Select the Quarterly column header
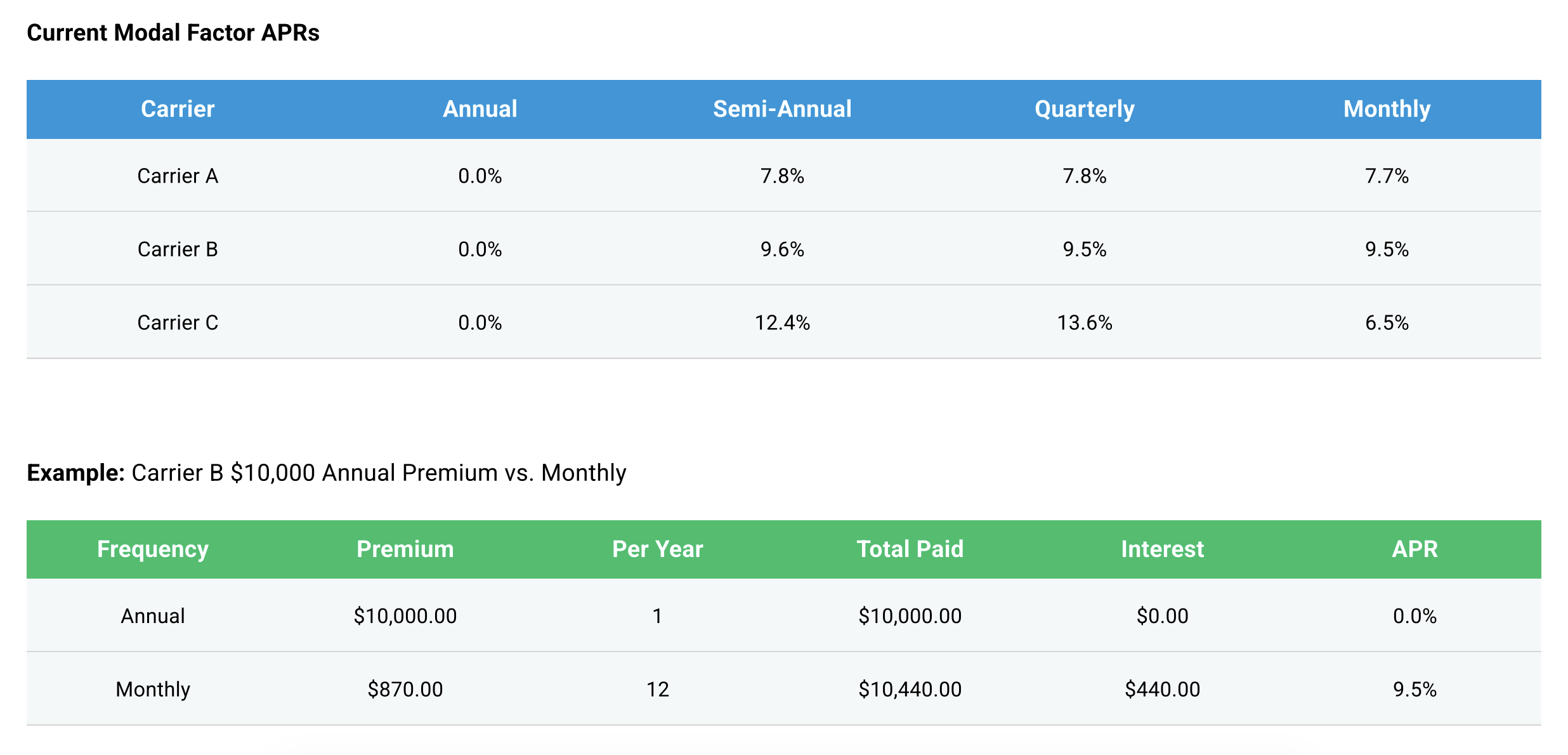Viewport: 1568px width, 755px height. click(x=1085, y=109)
